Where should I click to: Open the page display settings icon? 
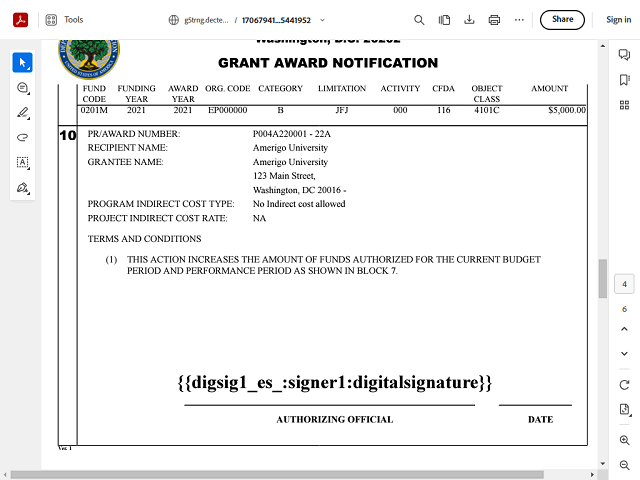[x=625, y=409]
